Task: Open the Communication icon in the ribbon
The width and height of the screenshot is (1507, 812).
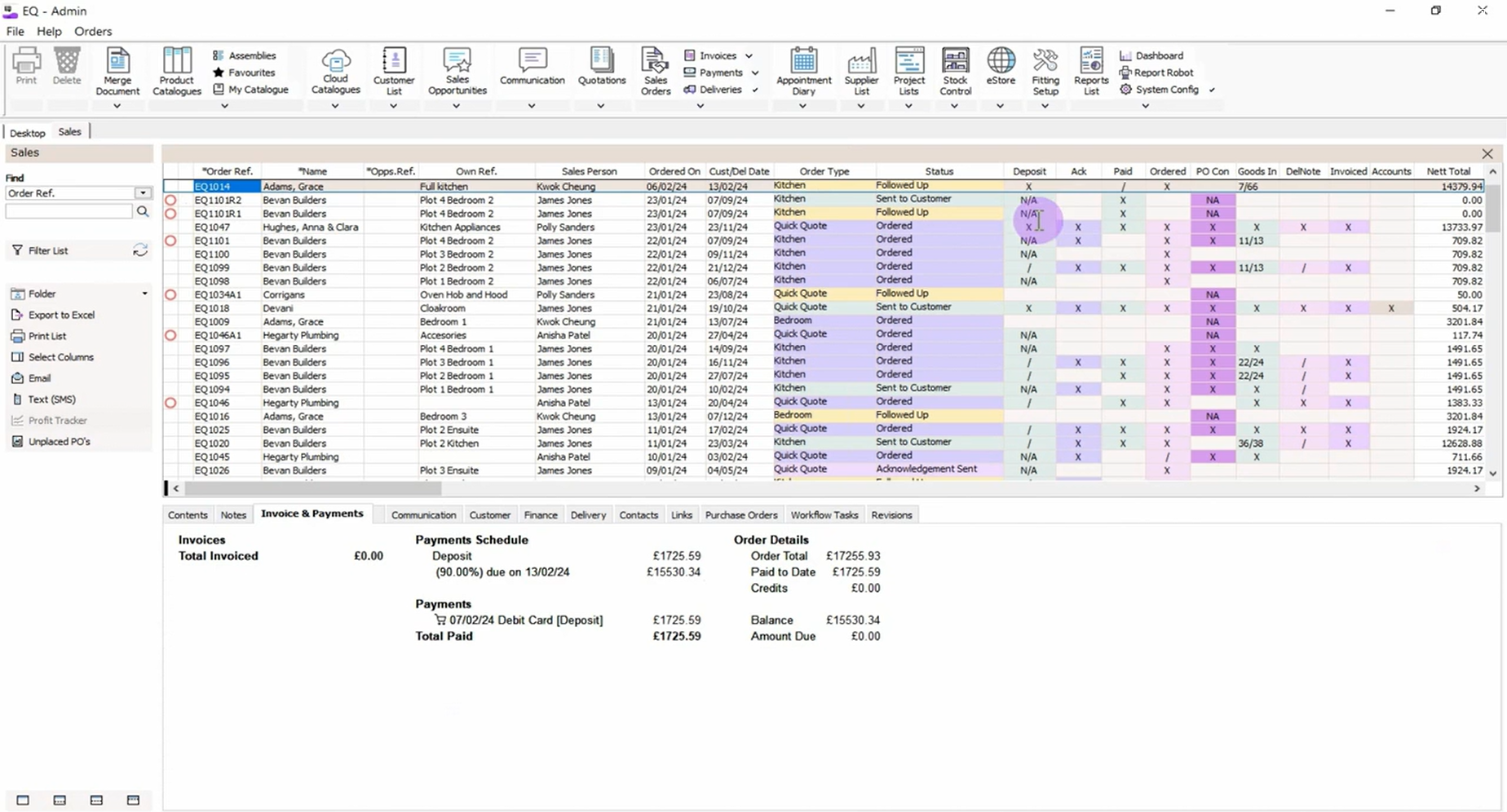Action: [x=532, y=67]
